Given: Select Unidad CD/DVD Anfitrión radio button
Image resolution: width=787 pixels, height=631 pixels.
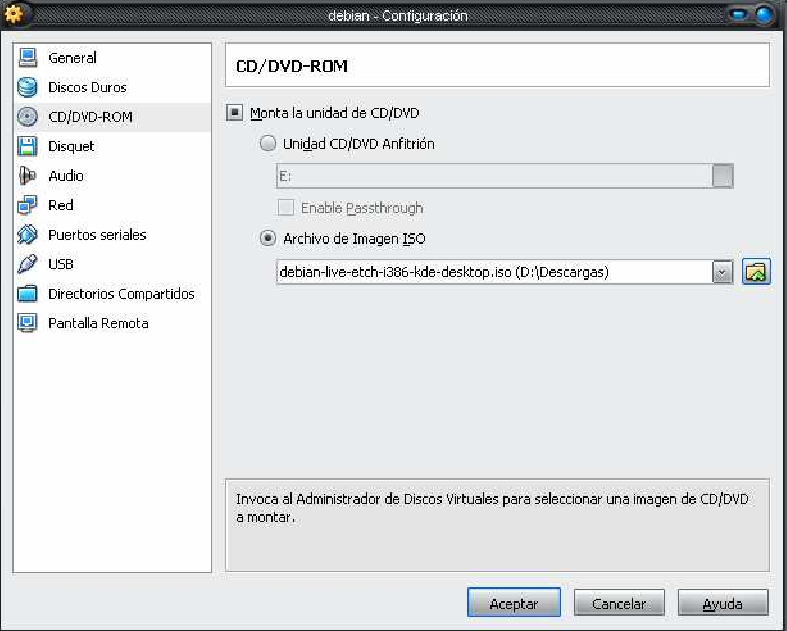Looking at the screenshot, I should [267, 143].
